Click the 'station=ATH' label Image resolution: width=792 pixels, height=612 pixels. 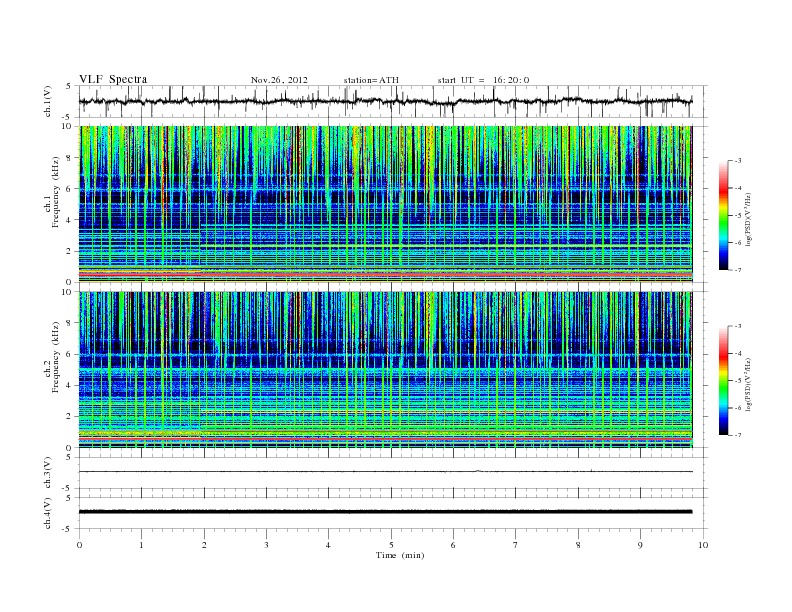click(x=371, y=80)
